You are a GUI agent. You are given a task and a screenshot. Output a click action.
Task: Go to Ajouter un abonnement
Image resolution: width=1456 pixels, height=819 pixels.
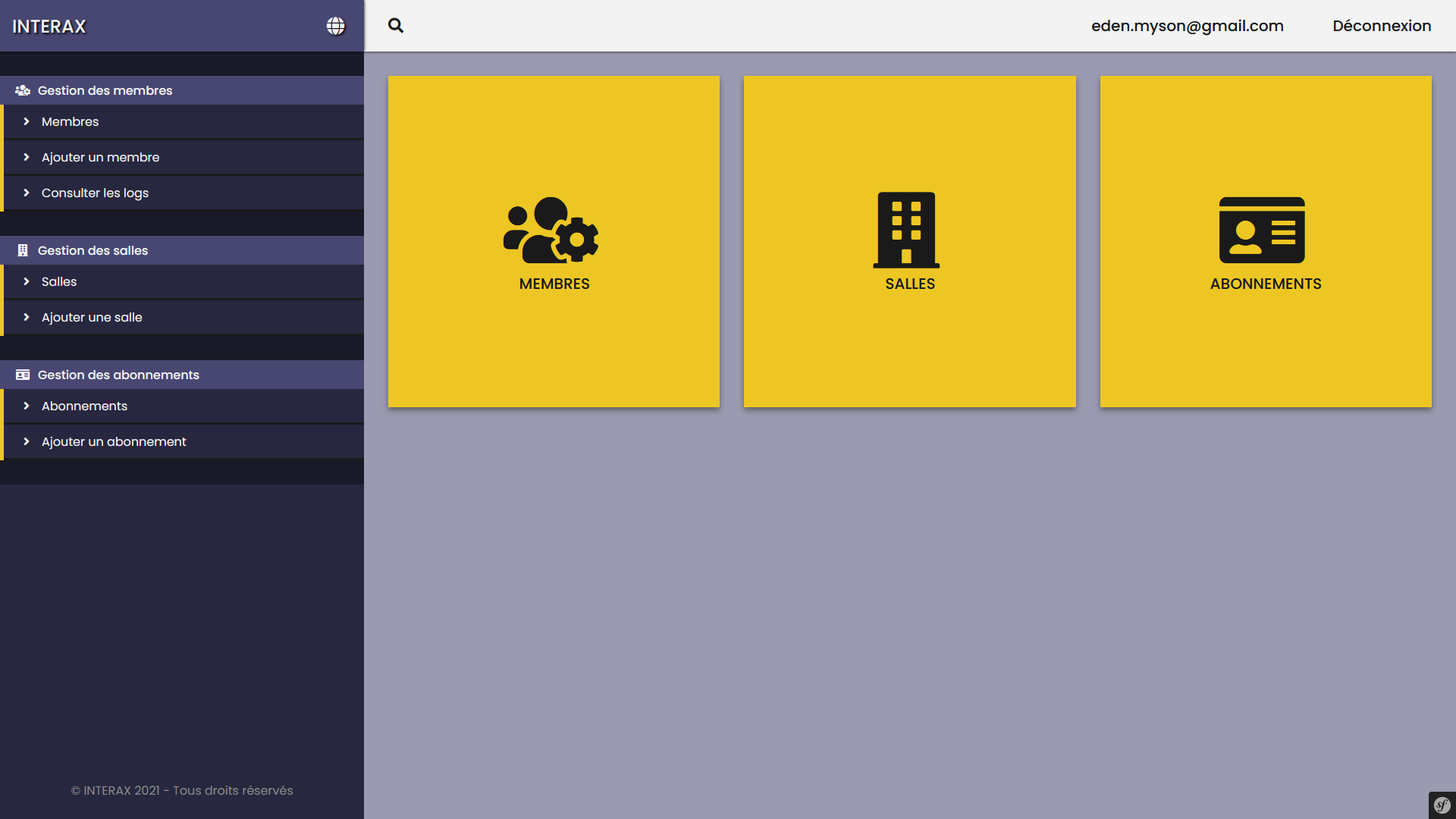tap(114, 441)
